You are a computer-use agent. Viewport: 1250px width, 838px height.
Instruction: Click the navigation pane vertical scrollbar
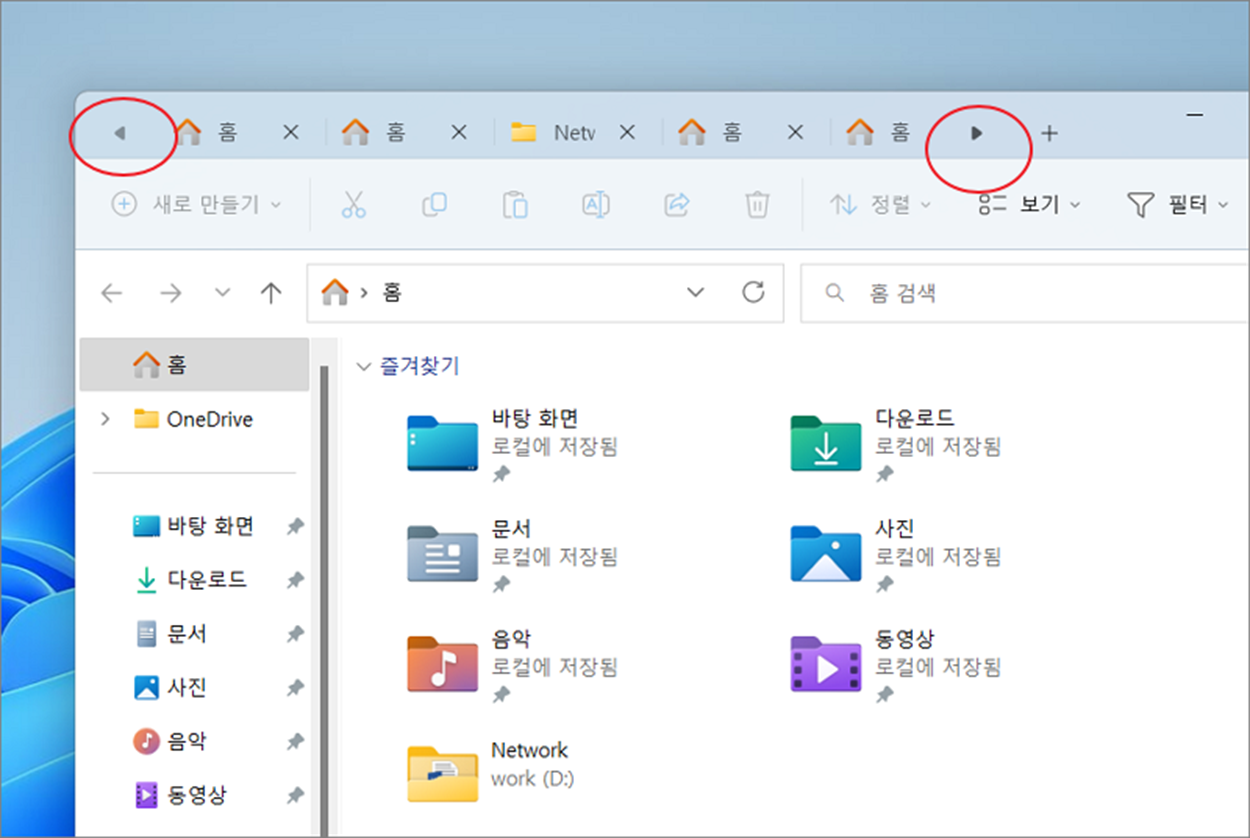coord(323,600)
